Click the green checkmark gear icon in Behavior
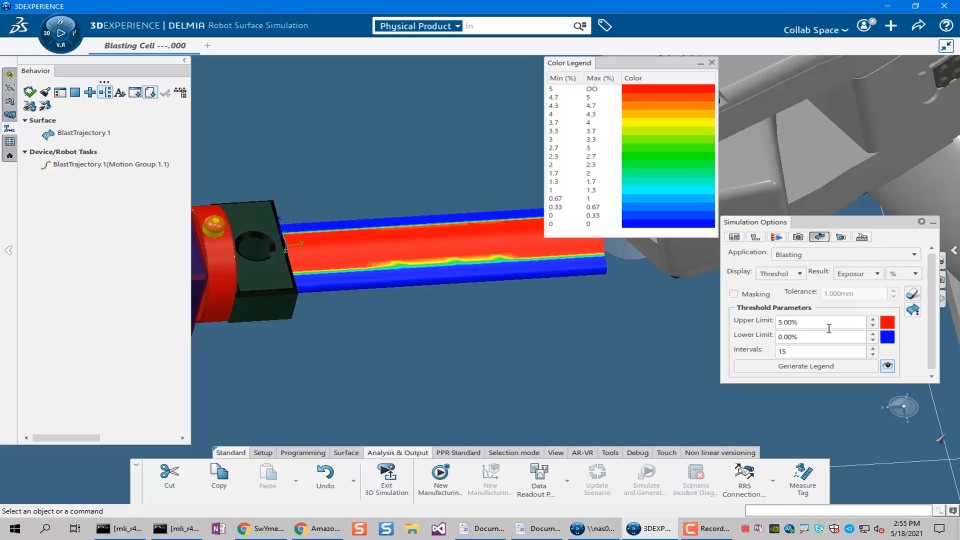This screenshot has width=960, height=540. click(29, 92)
